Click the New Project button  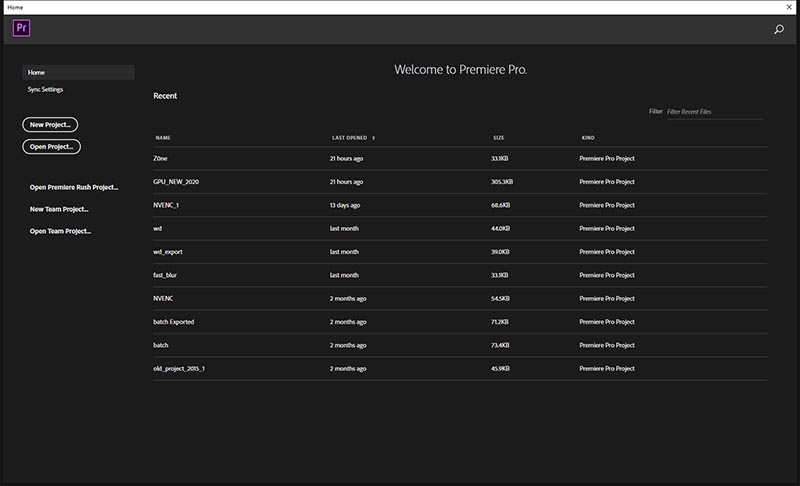(50, 124)
